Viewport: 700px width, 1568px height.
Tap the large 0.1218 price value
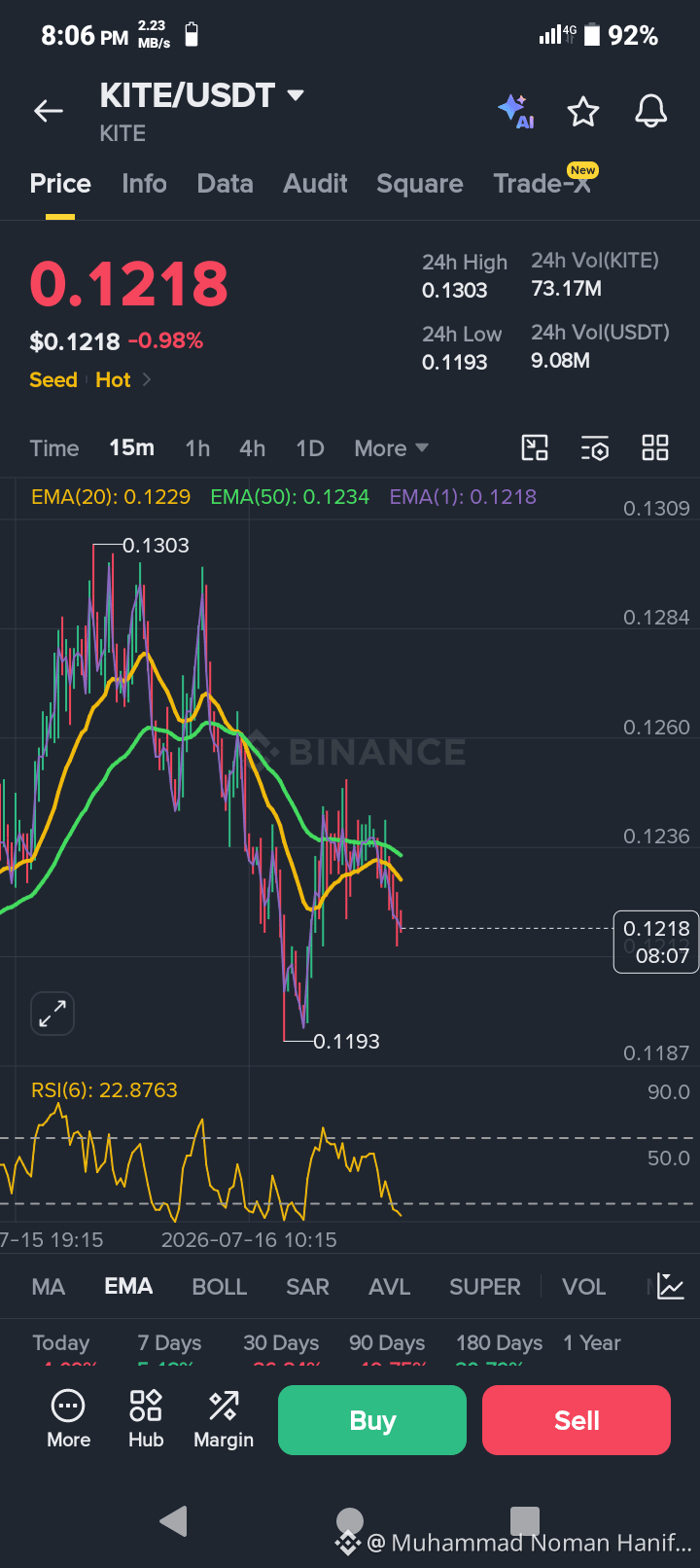128,284
